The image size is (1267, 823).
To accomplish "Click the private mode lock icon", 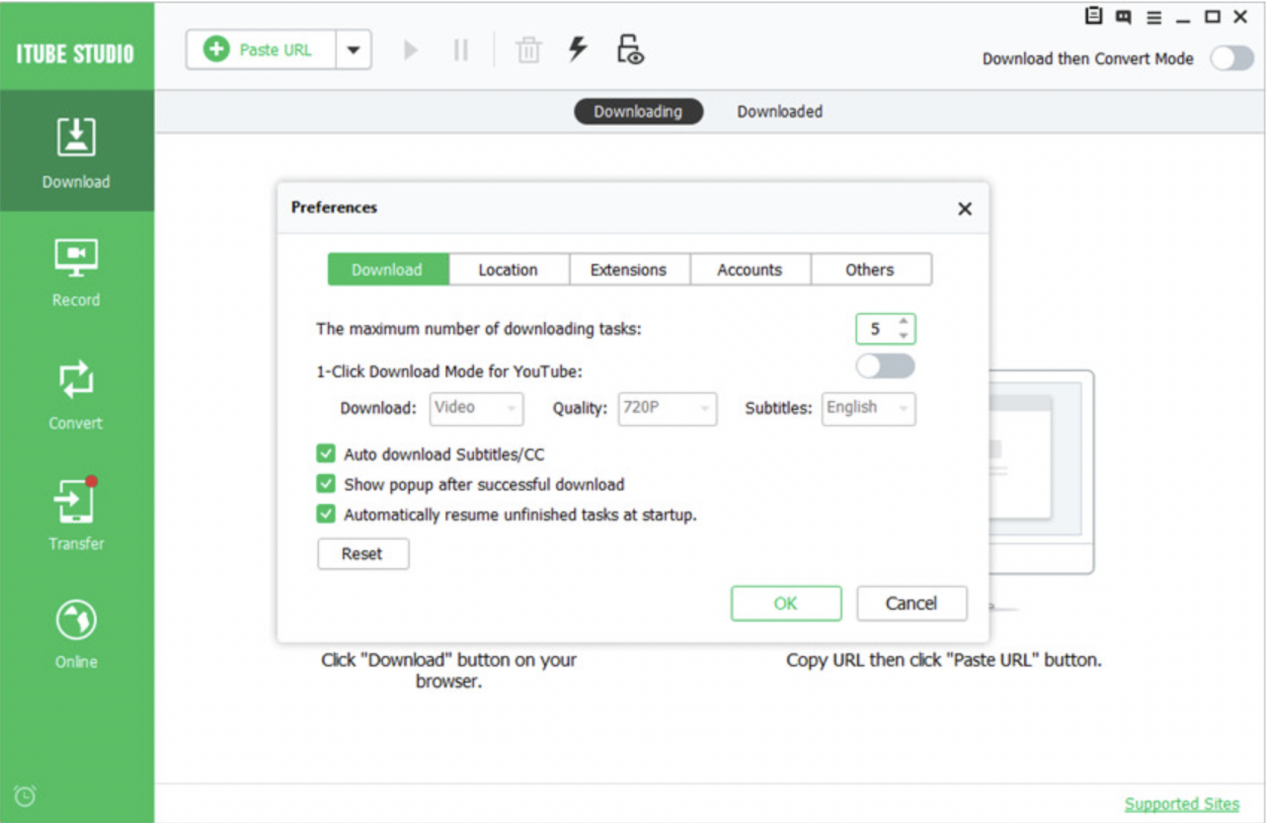I will tap(630, 50).
